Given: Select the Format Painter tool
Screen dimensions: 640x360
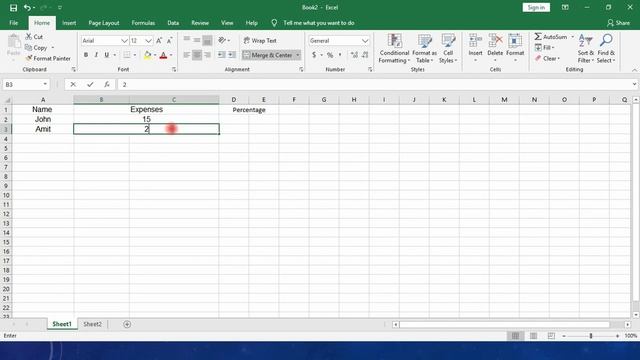Looking at the screenshot, I should click(48, 58).
